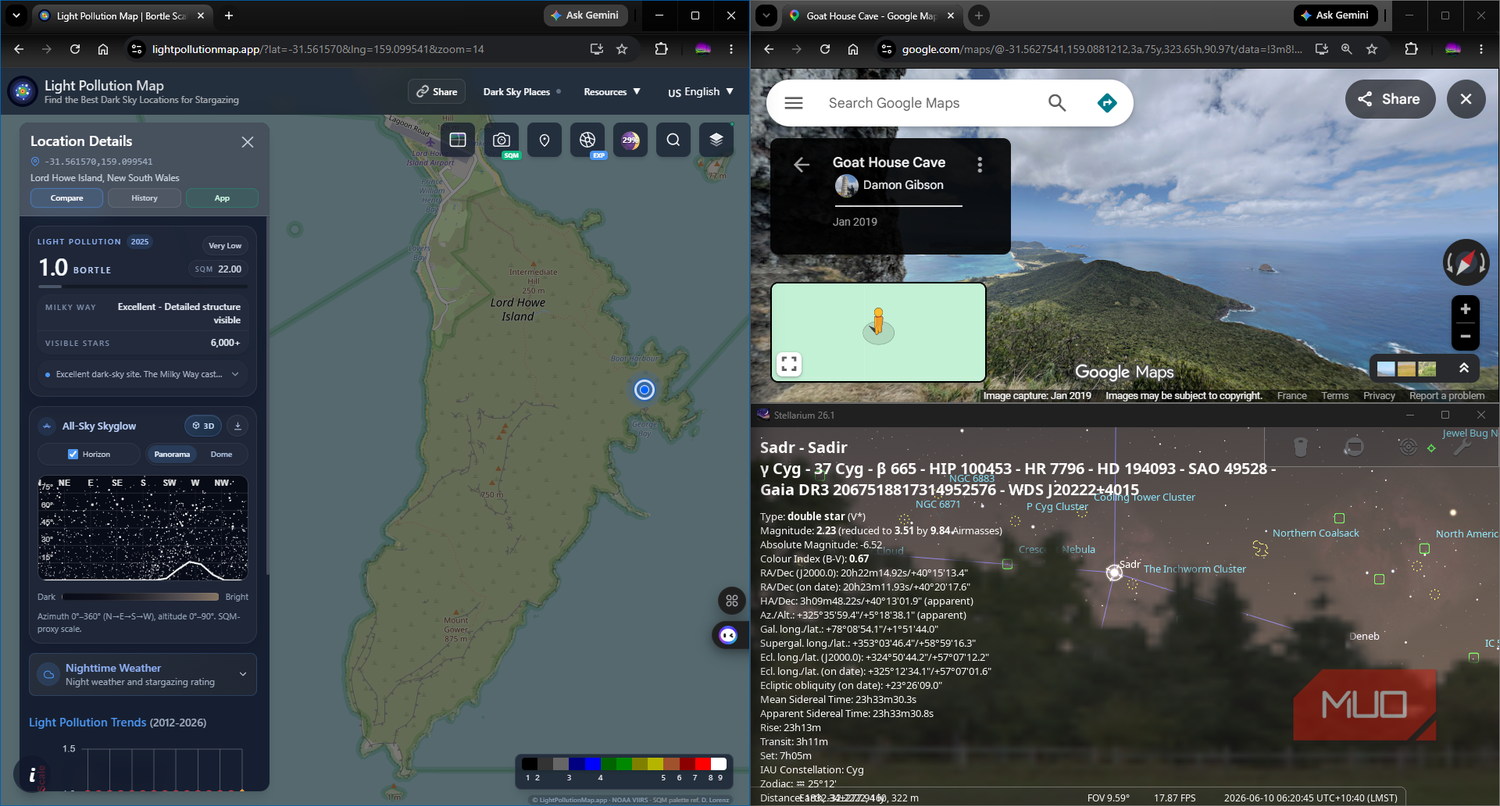The width and height of the screenshot is (1500, 806).
Task: Click the Google Maps Share button
Action: tap(1390, 99)
